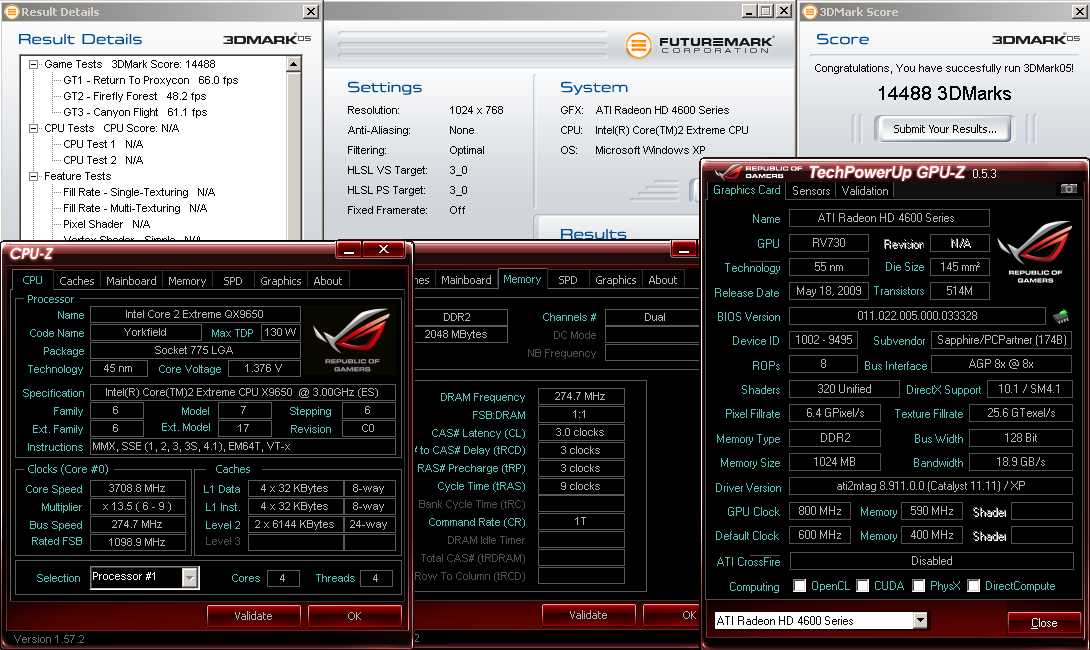Click Validate button in front CPU-Z window
The width and height of the screenshot is (1090, 650).
(x=253, y=616)
